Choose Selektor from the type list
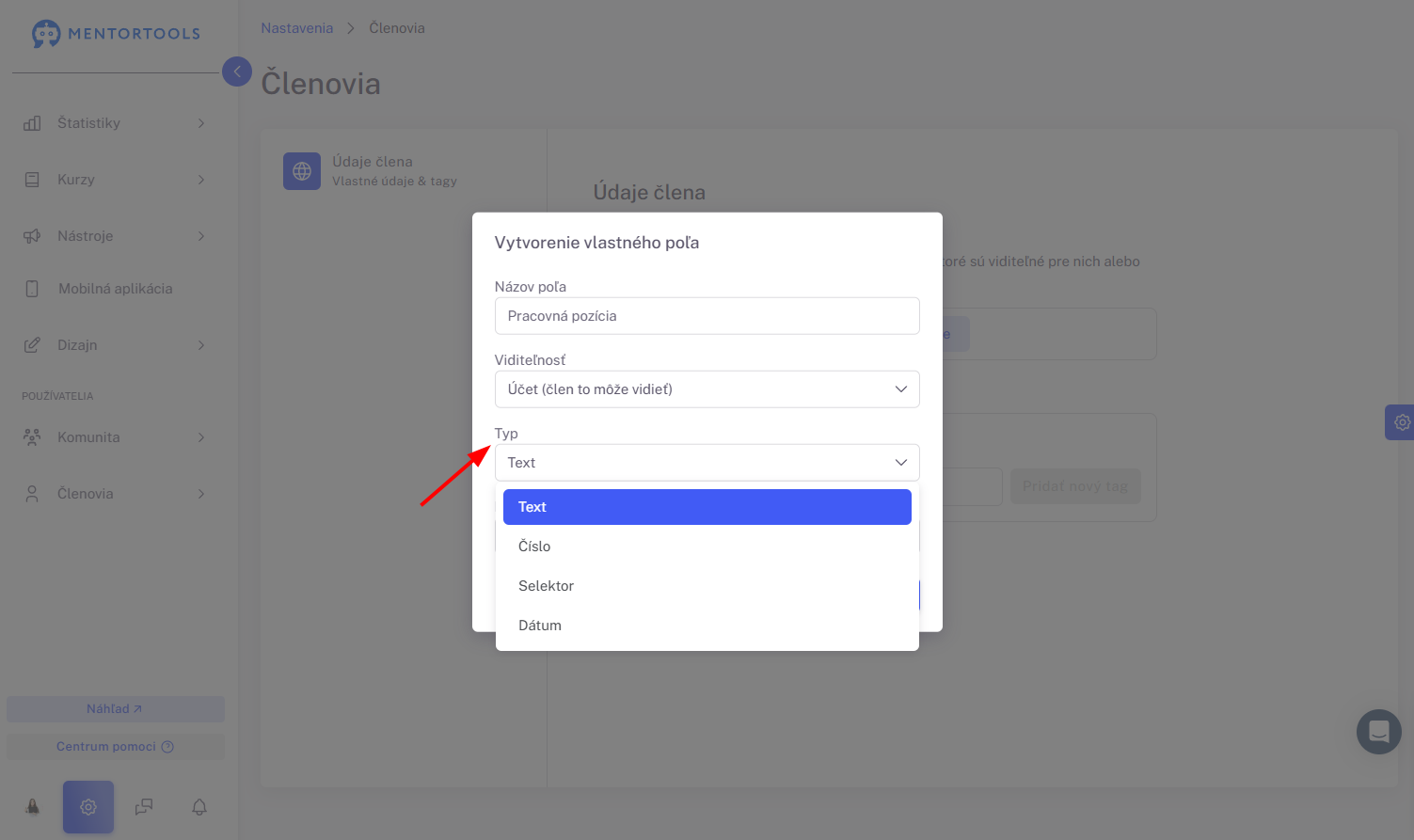1414x840 pixels. [707, 586]
